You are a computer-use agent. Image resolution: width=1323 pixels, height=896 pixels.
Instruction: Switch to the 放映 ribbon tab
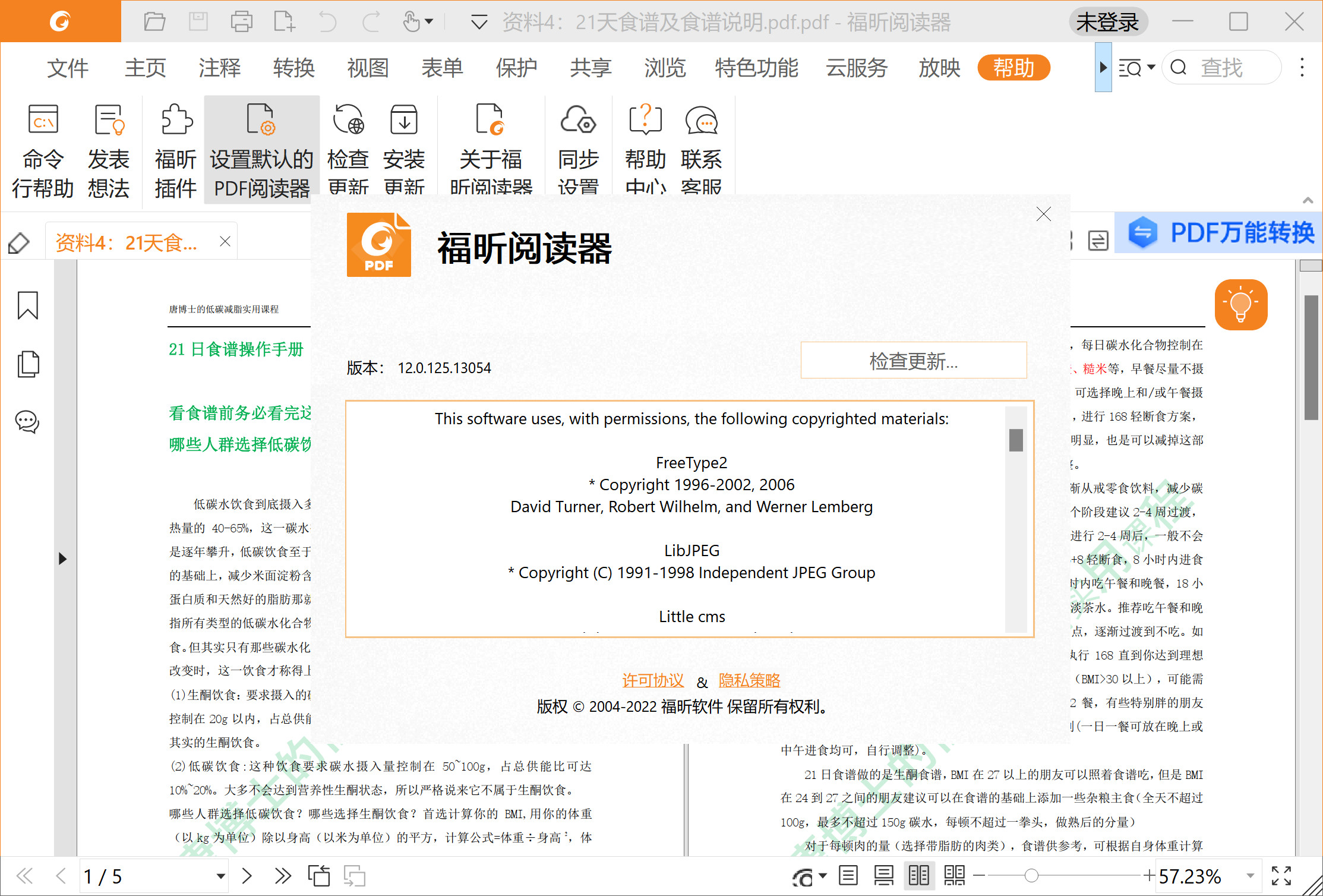coord(939,68)
